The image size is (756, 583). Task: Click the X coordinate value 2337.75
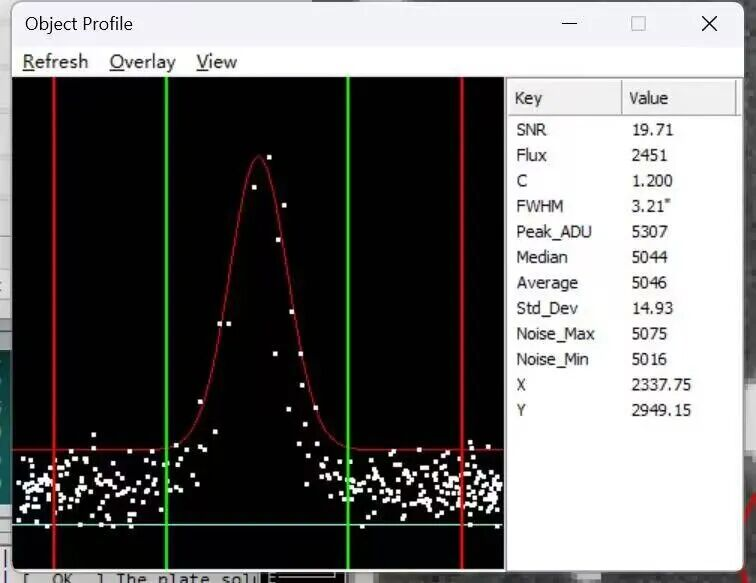coord(661,385)
